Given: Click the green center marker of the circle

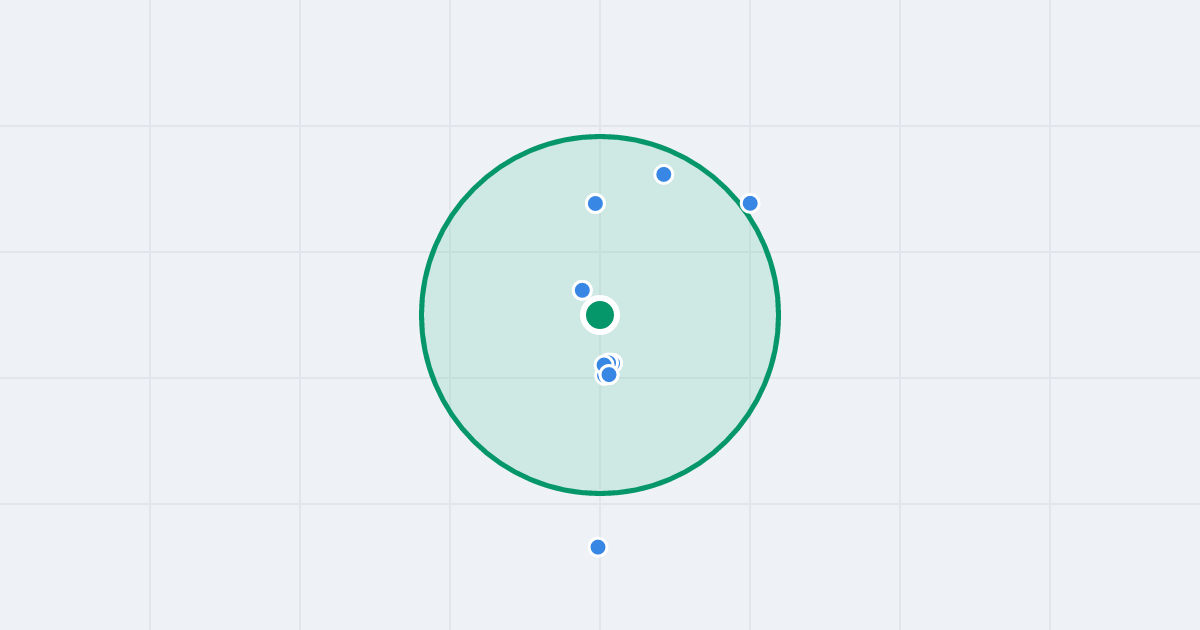Looking at the screenshot, I should coord(600,315).
